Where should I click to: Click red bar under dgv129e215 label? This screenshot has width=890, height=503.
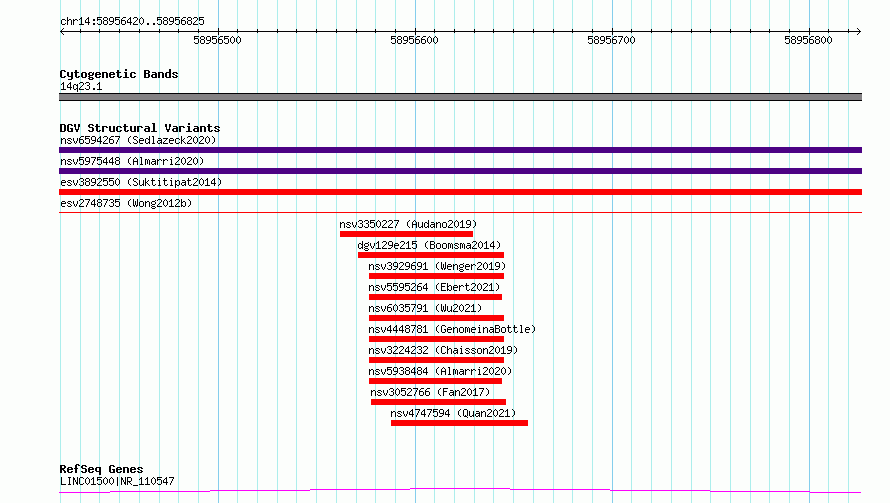[x=431, y=255]
